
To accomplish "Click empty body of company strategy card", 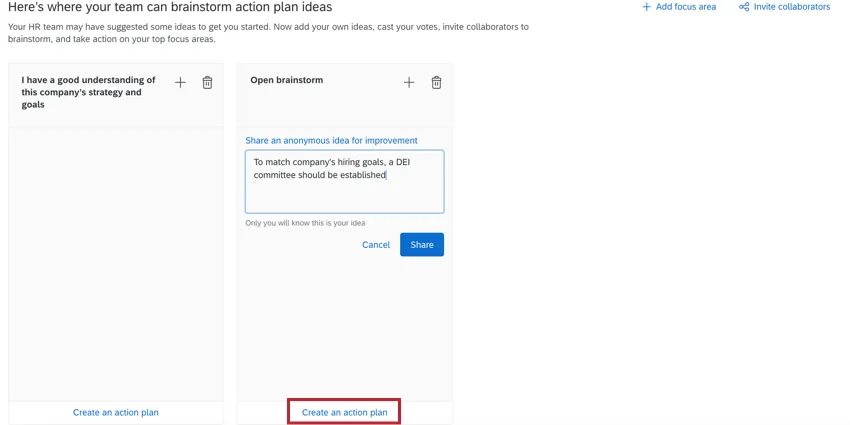I will 115,260.
